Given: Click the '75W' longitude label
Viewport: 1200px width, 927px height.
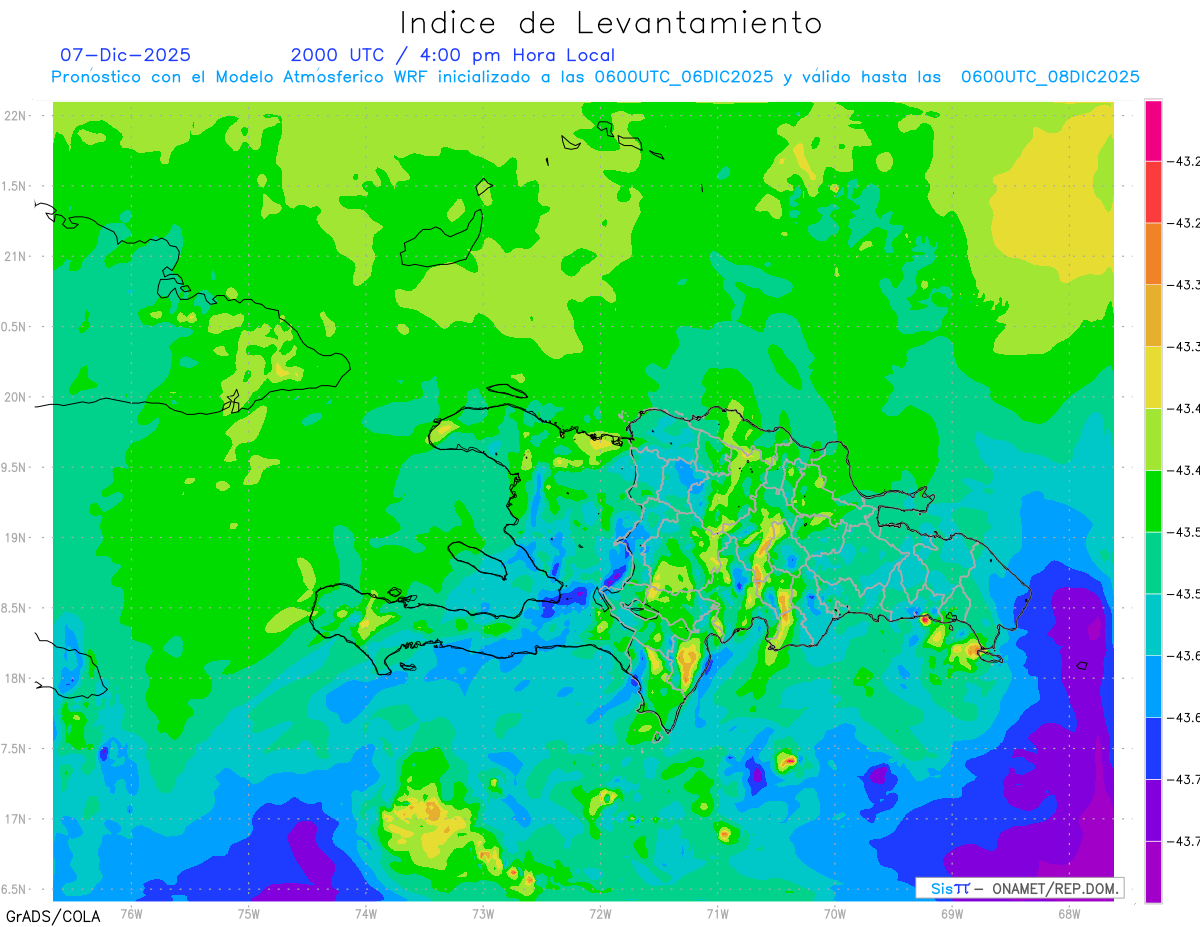Looking at the screenshot, I should (x=248, y=913).
